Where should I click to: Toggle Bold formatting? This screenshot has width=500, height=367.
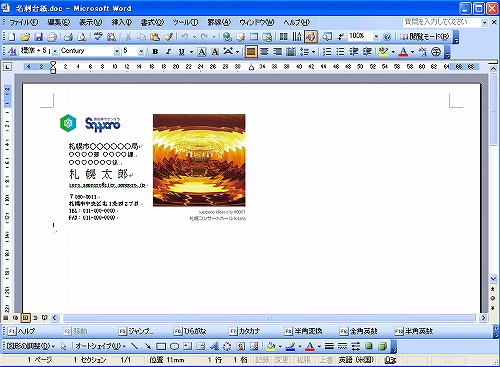(x=155, y=52)
